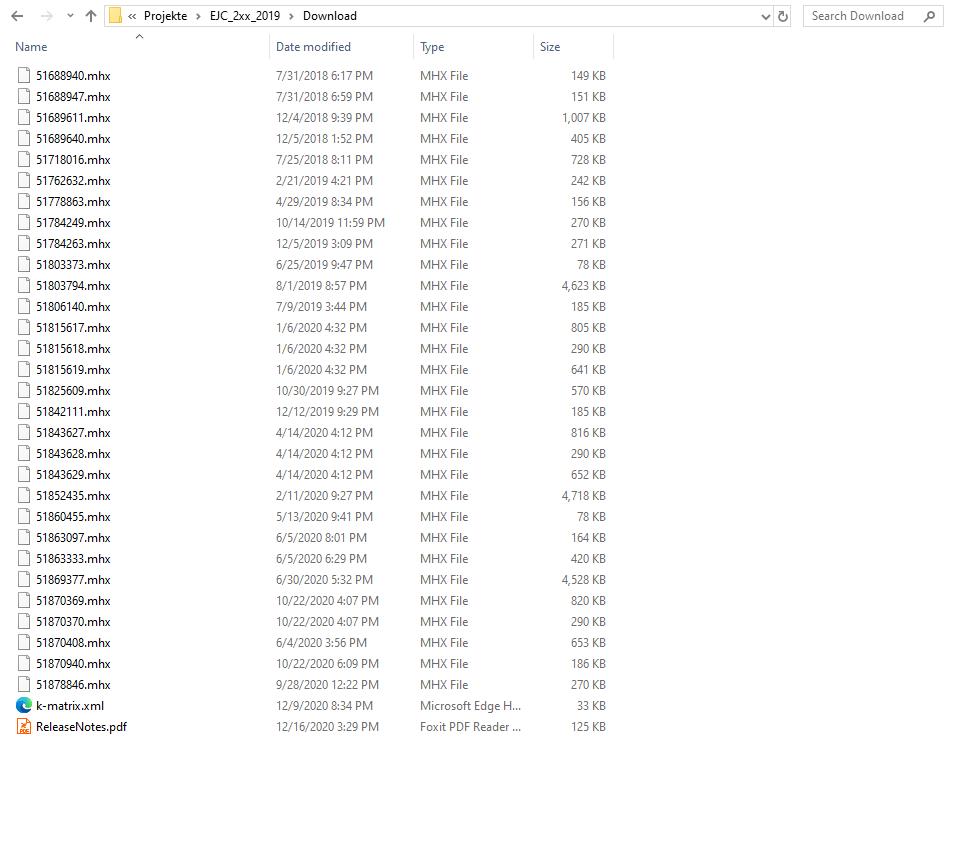Select file name 51878846.mhx

(x=73, y=684)
